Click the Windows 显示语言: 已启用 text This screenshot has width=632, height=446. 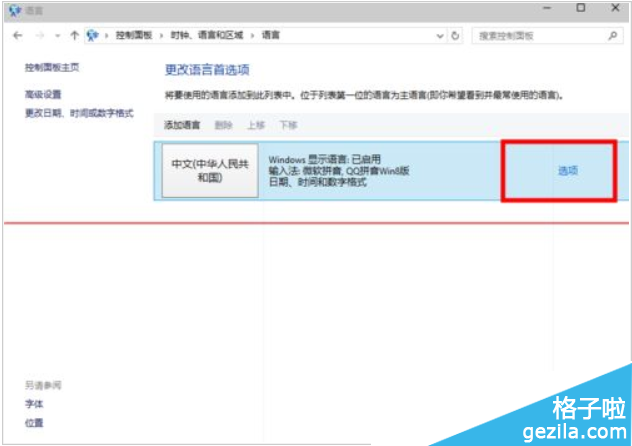(324, 159)
